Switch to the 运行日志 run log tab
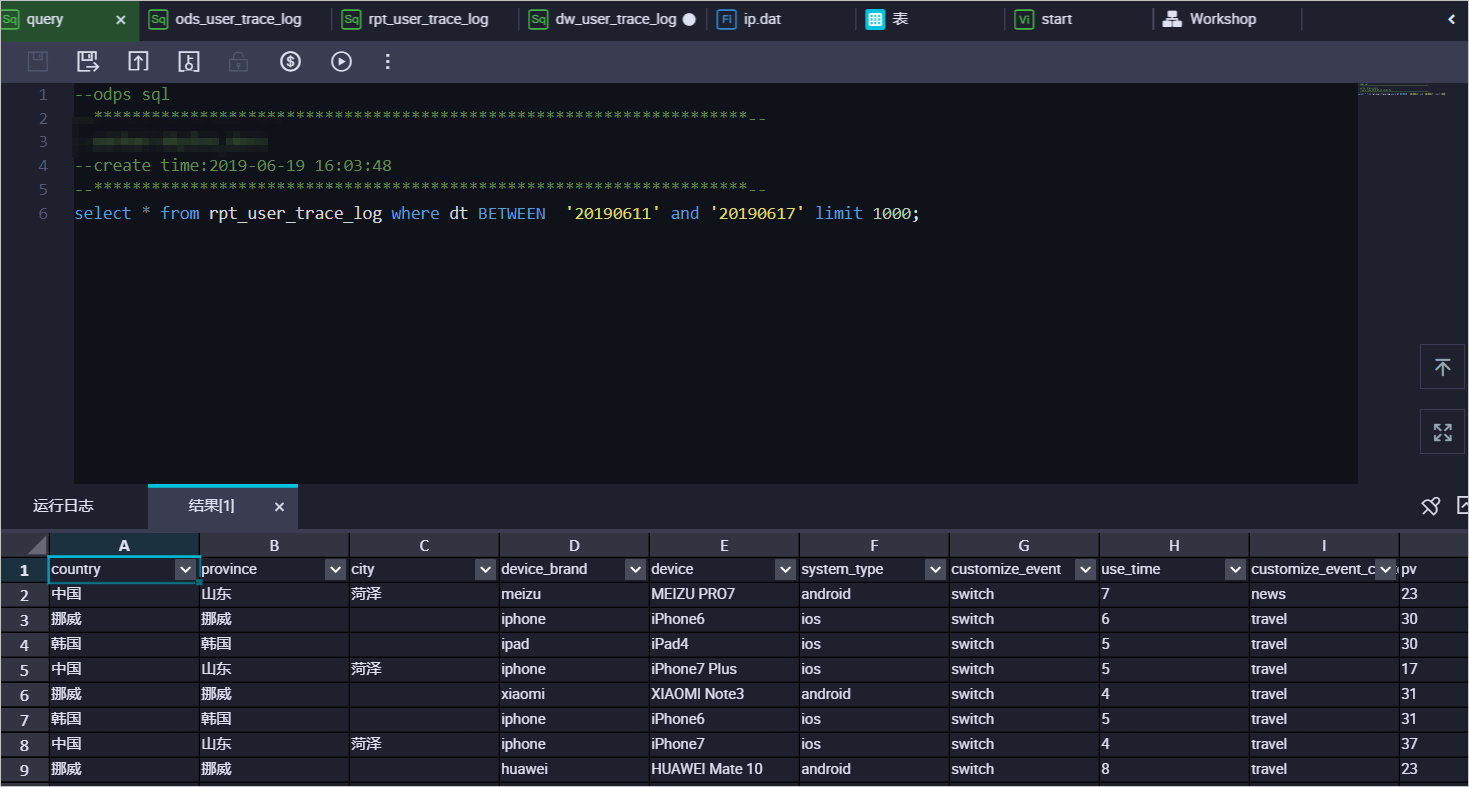 63,506
